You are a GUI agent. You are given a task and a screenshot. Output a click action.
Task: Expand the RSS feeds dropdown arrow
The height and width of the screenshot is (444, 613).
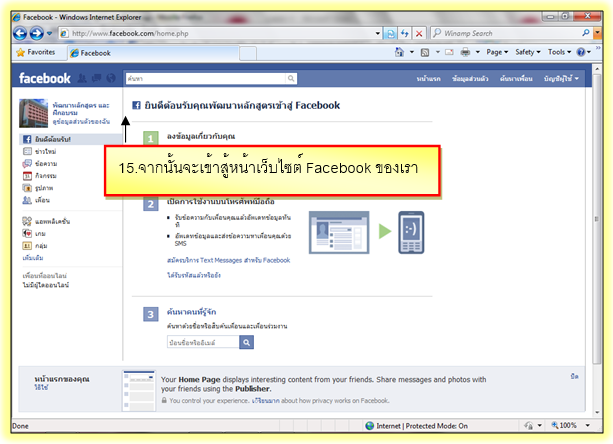[437, 52]
